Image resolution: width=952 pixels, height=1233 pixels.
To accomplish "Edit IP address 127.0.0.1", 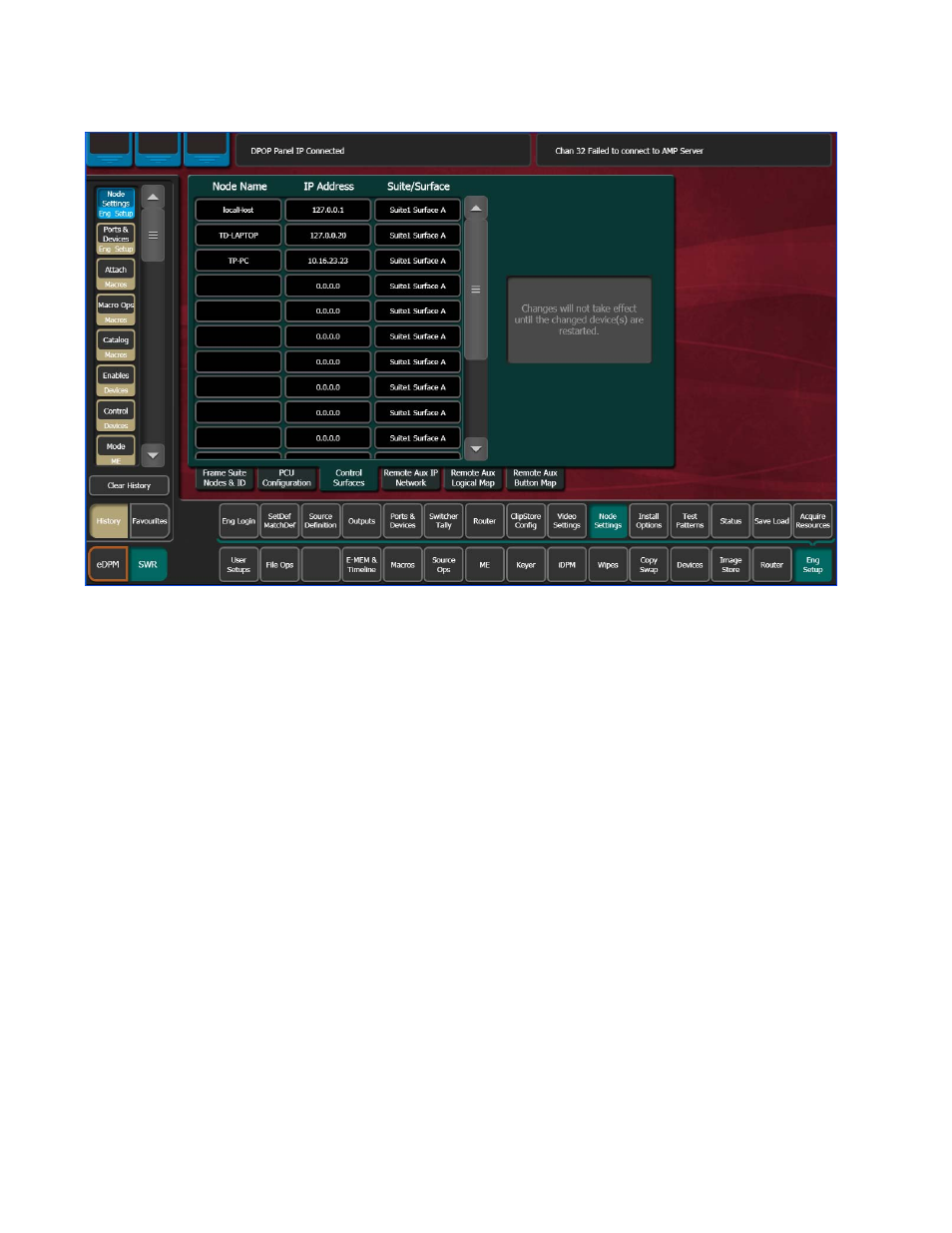I will point(327,210).
